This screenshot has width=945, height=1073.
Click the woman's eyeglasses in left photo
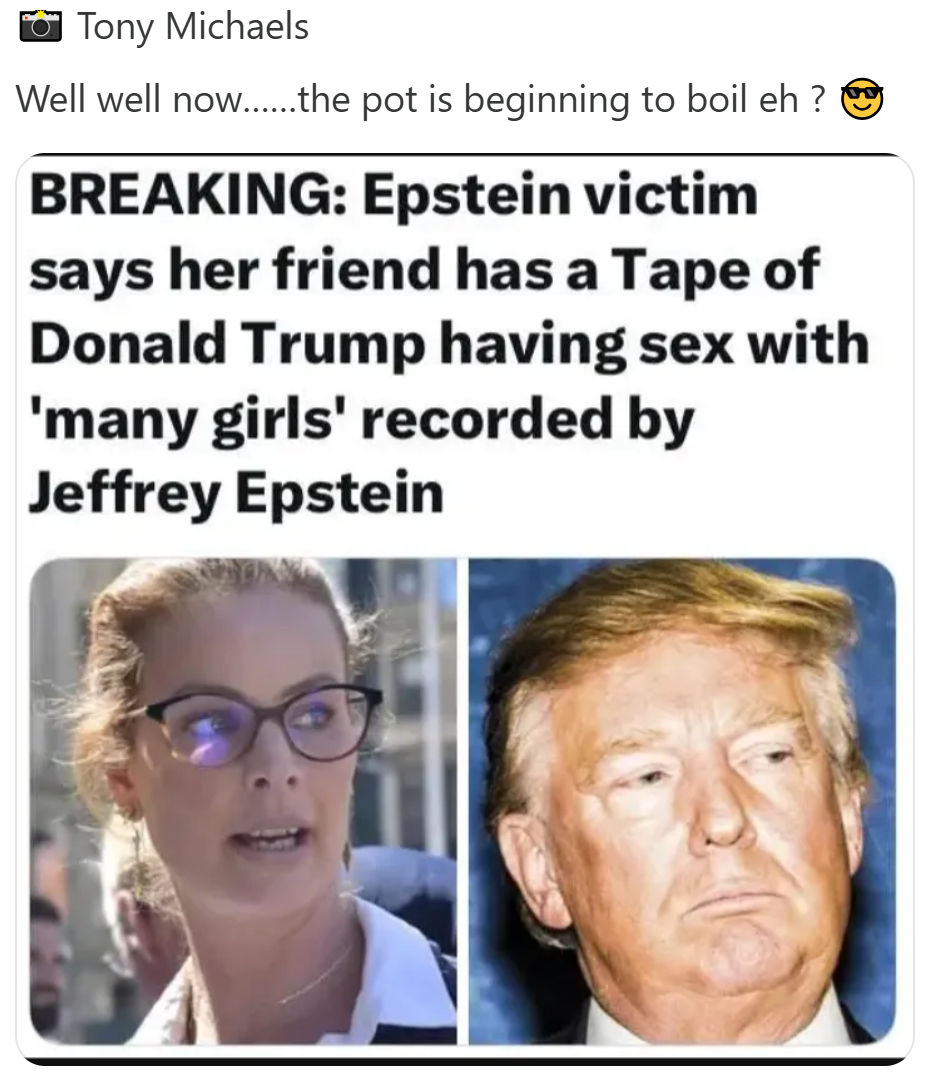click(263, 723)
